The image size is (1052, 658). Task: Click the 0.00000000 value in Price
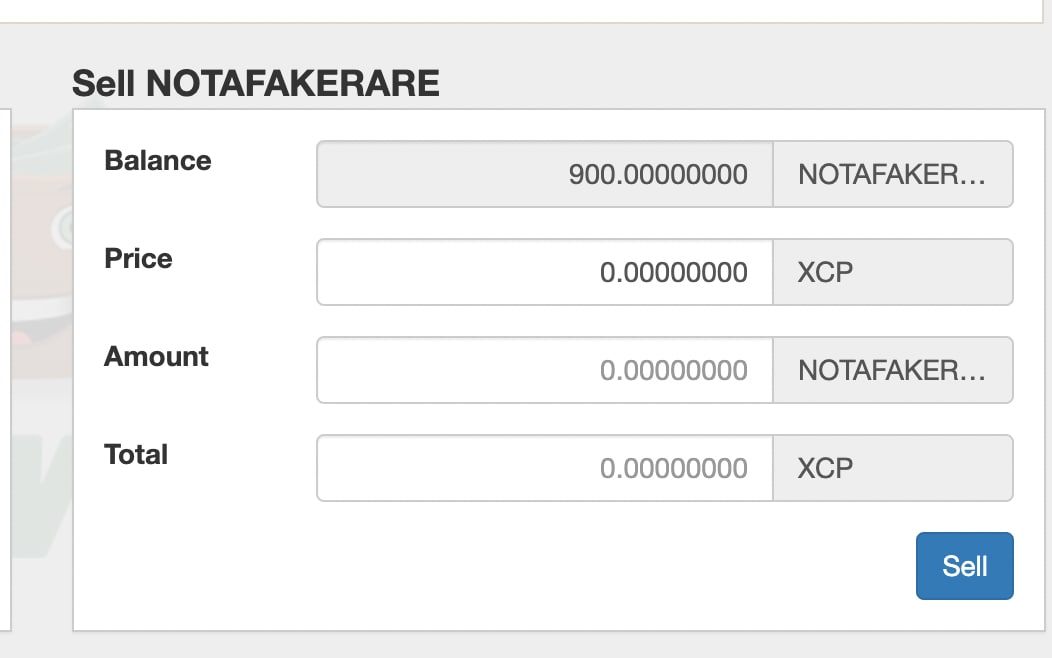(x=674, y=272)
